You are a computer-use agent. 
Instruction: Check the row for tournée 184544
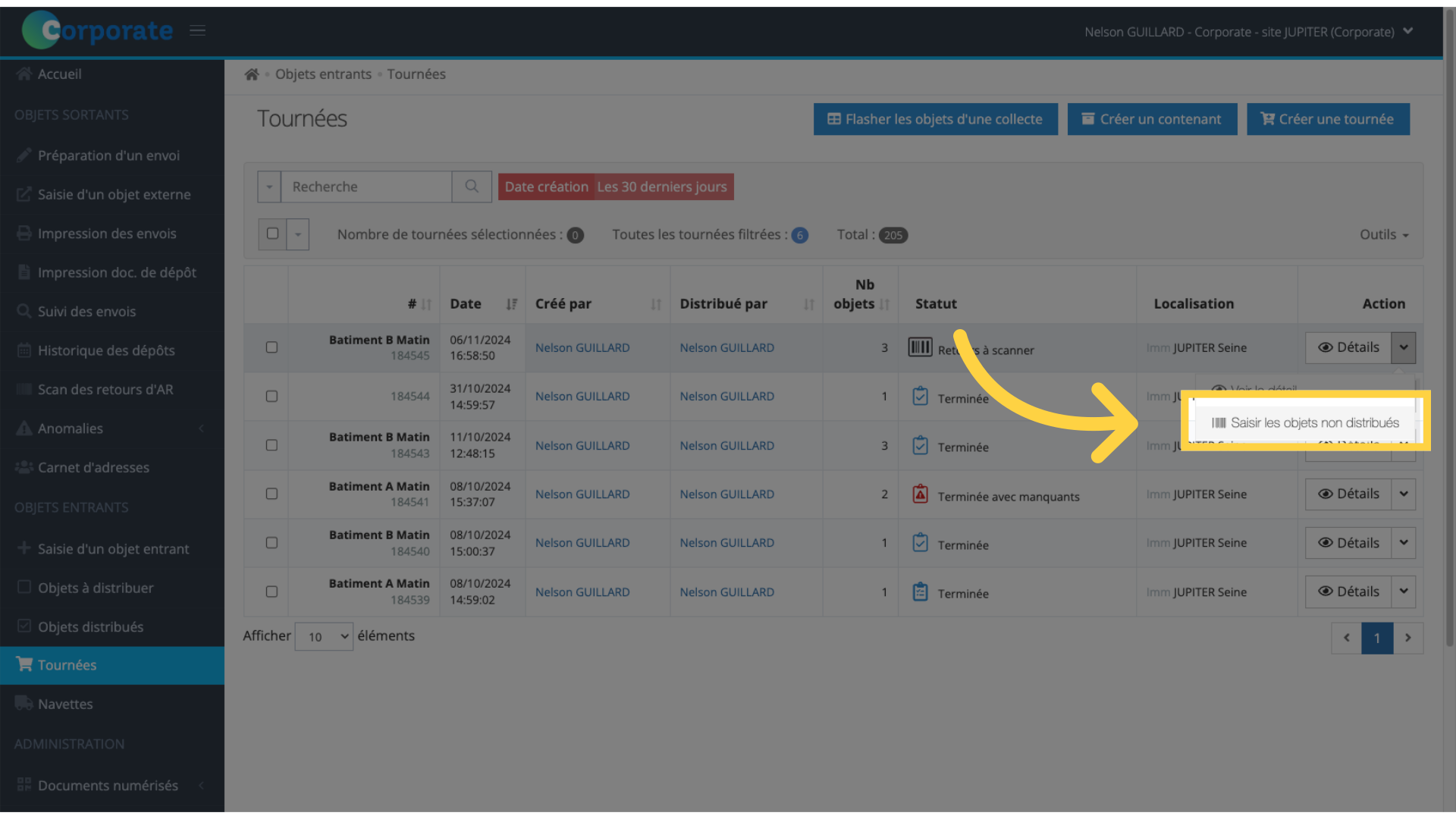tap(271, 397)
